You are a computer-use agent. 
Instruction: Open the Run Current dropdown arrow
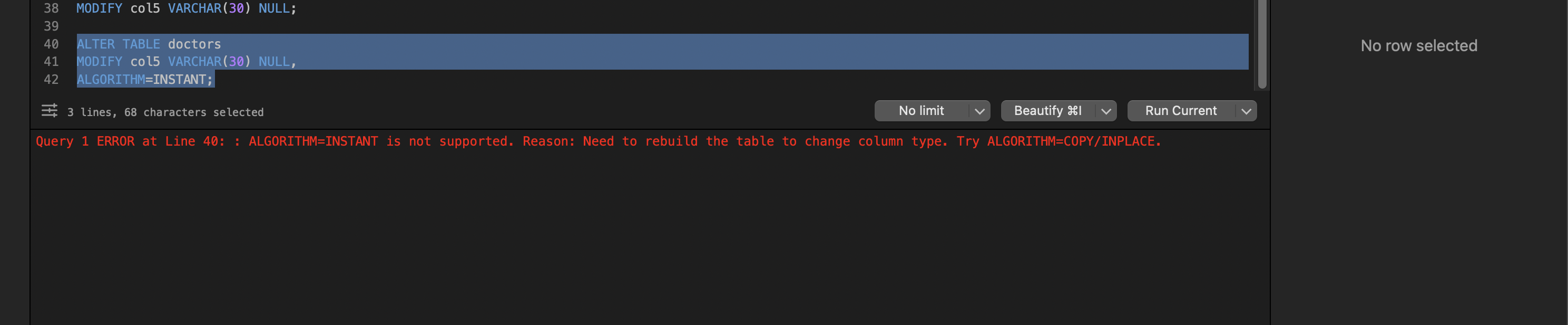point(1246,111)
